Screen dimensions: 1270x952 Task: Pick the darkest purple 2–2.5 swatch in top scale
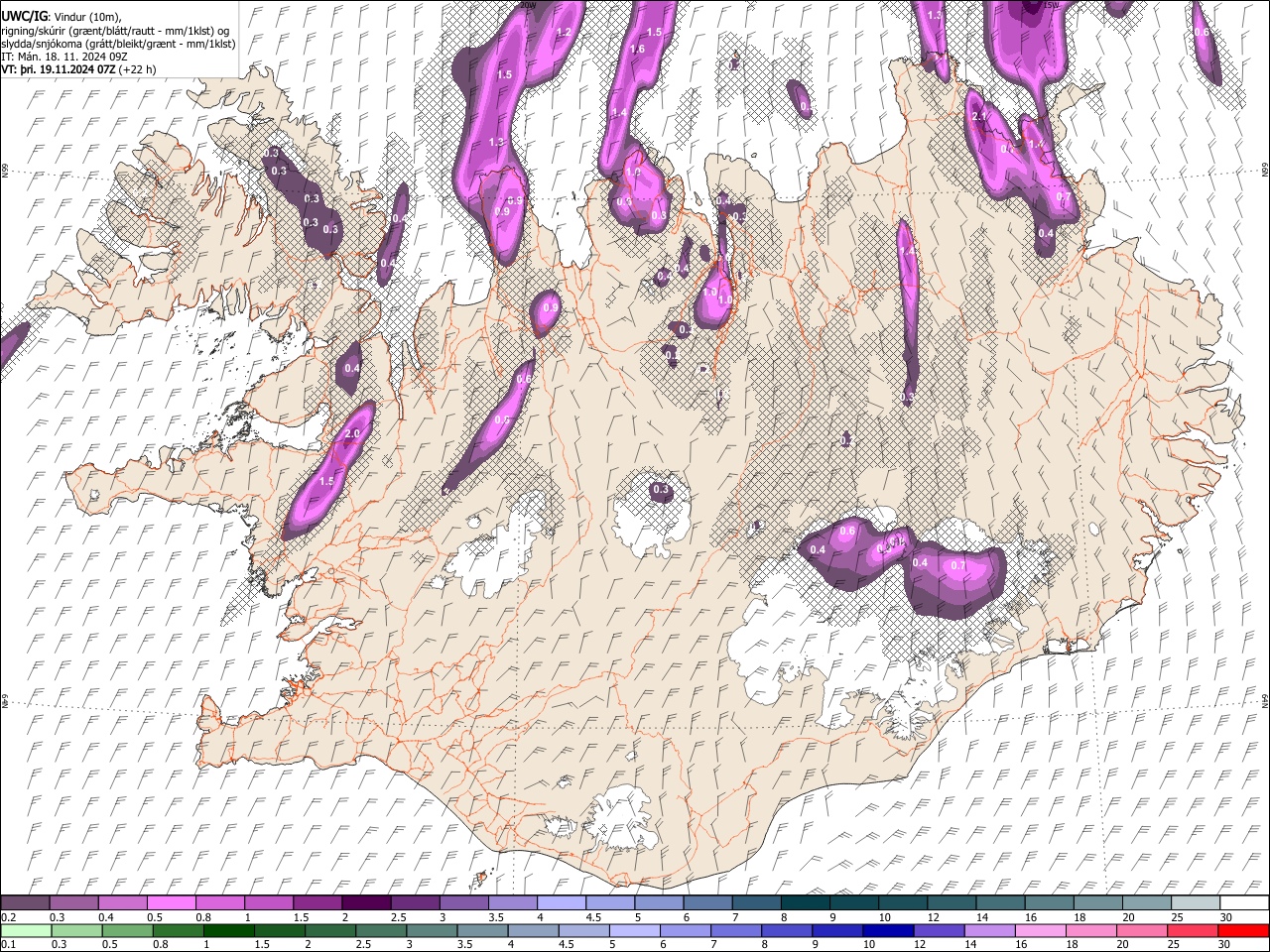[x=365, y=902]
